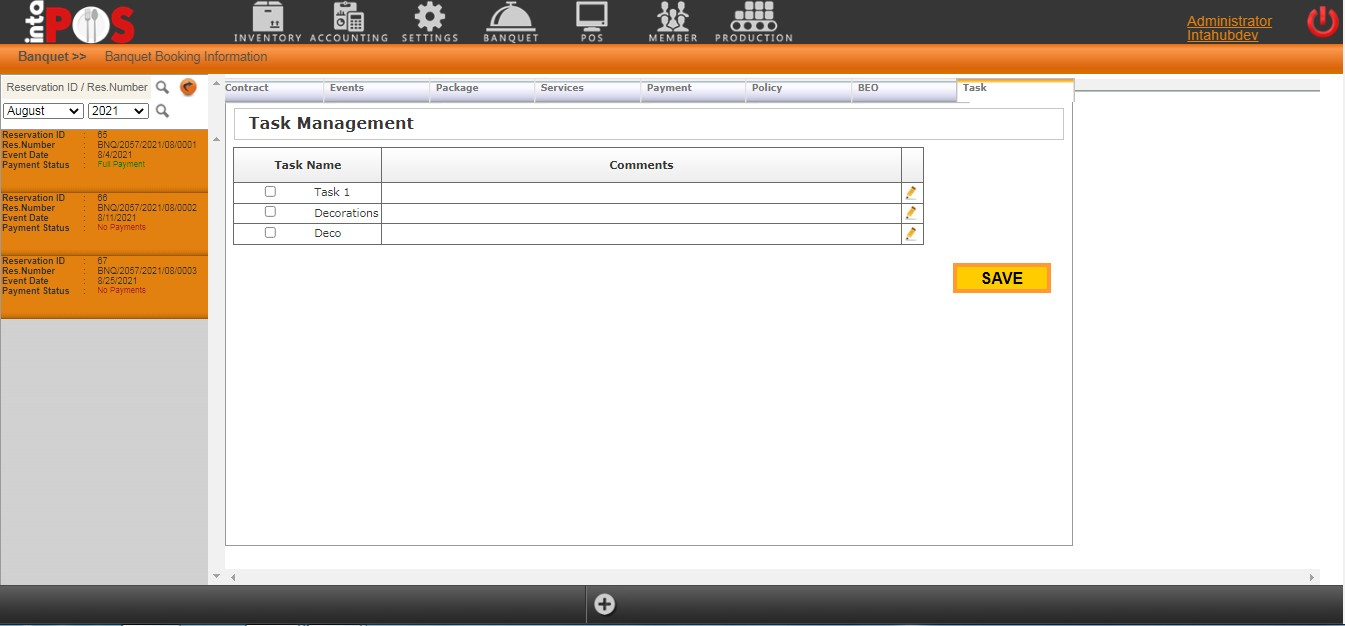Tick the Decorations task checkbox
This screenshot has height=626, width=1345.
point(270,212)
